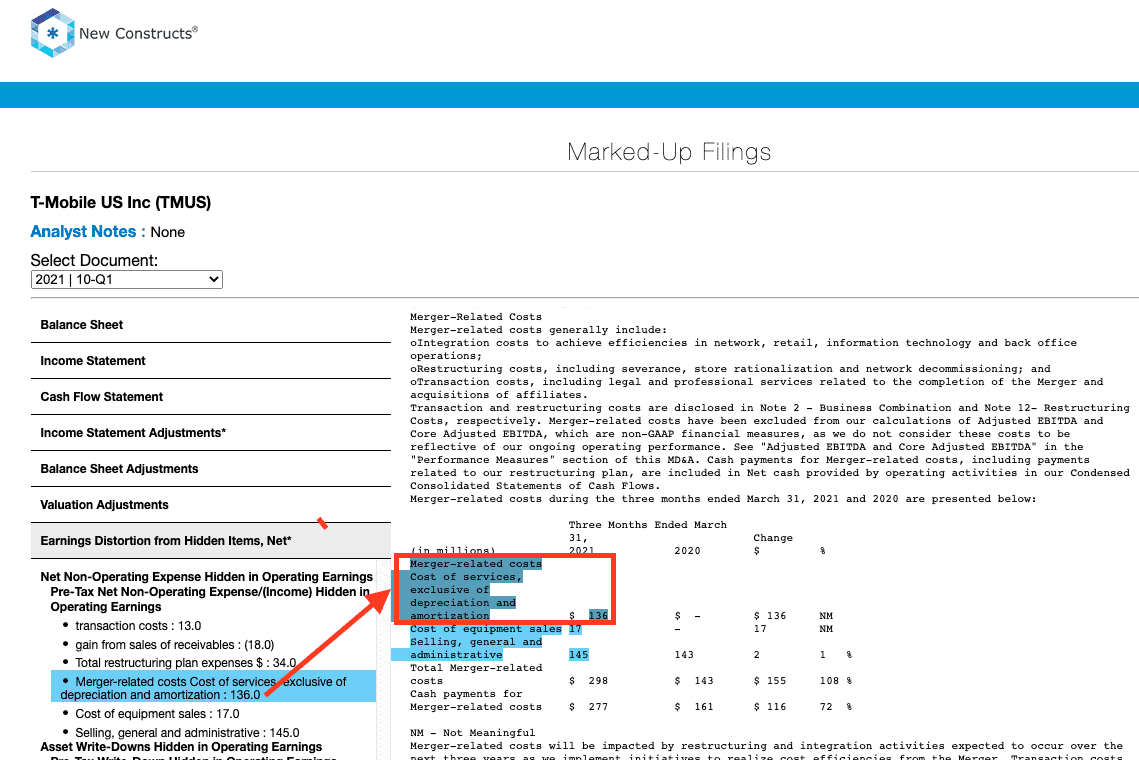Click the highlighted 145 value in filing table
This screenshot has height=760, width=1139.
click(579, 655)
